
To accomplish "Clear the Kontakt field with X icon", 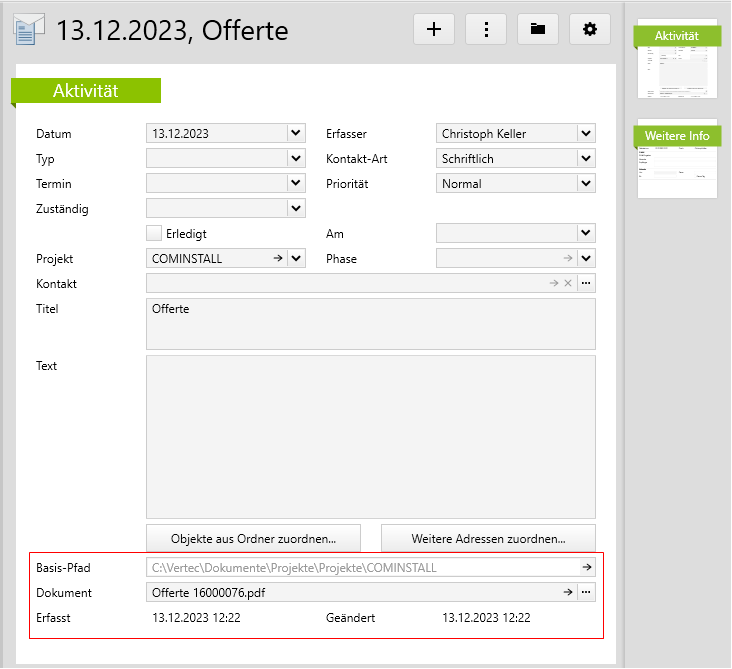I will 568,284.
